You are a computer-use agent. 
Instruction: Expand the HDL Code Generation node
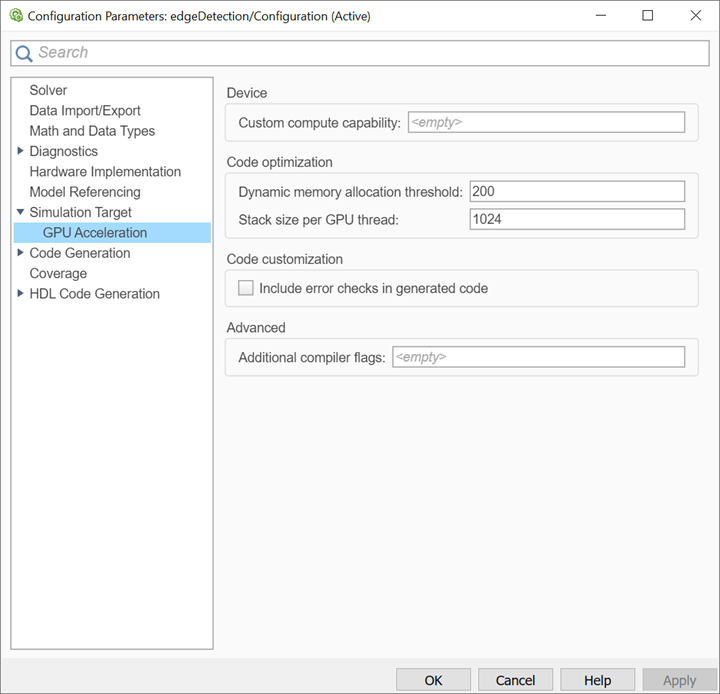point(21,294)
